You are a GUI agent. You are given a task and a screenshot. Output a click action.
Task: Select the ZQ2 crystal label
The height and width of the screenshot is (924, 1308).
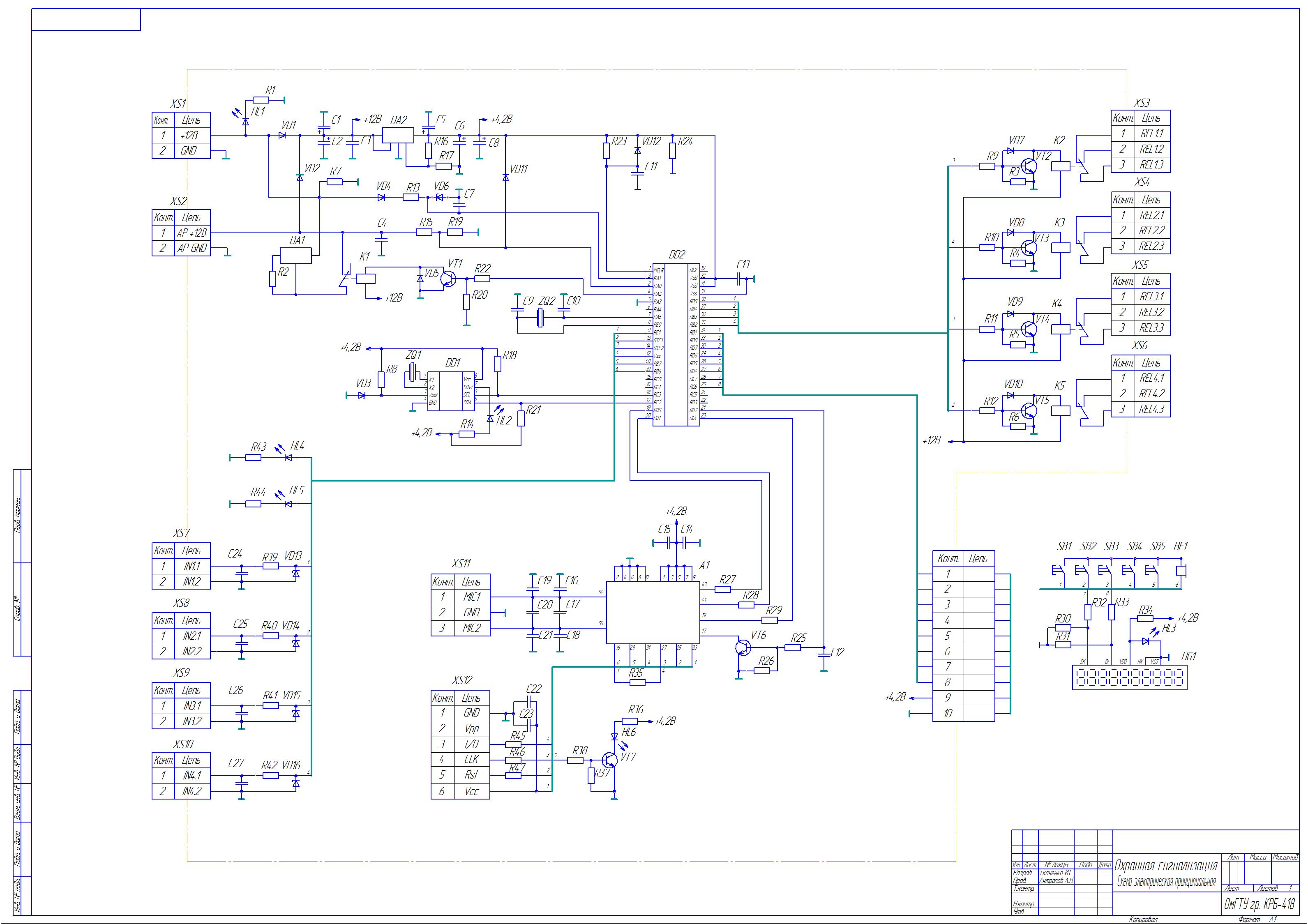tap(546, 301)
